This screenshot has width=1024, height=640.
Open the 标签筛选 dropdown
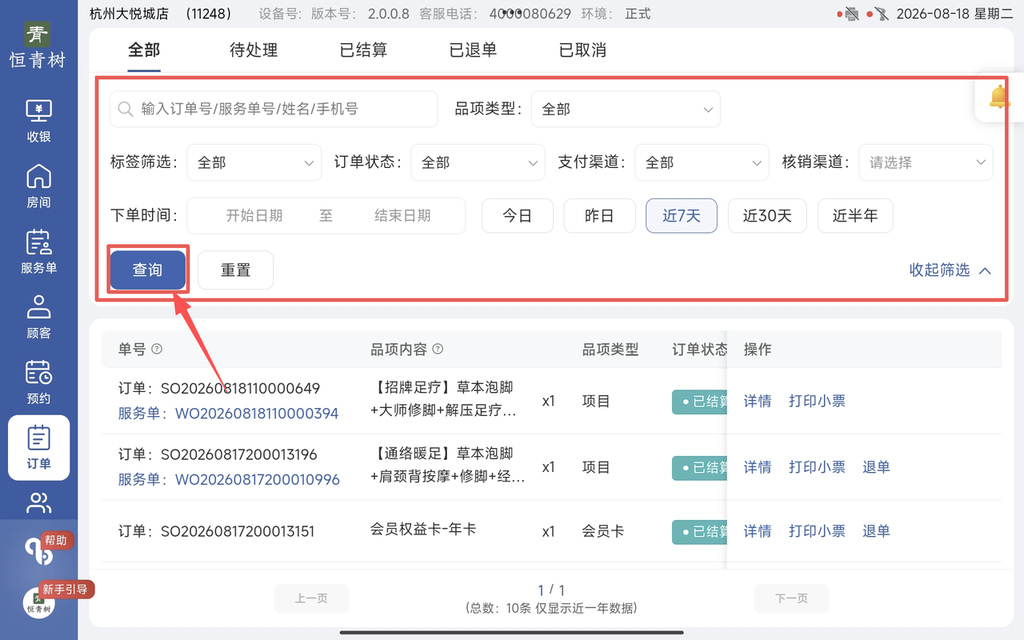point(254,163)
